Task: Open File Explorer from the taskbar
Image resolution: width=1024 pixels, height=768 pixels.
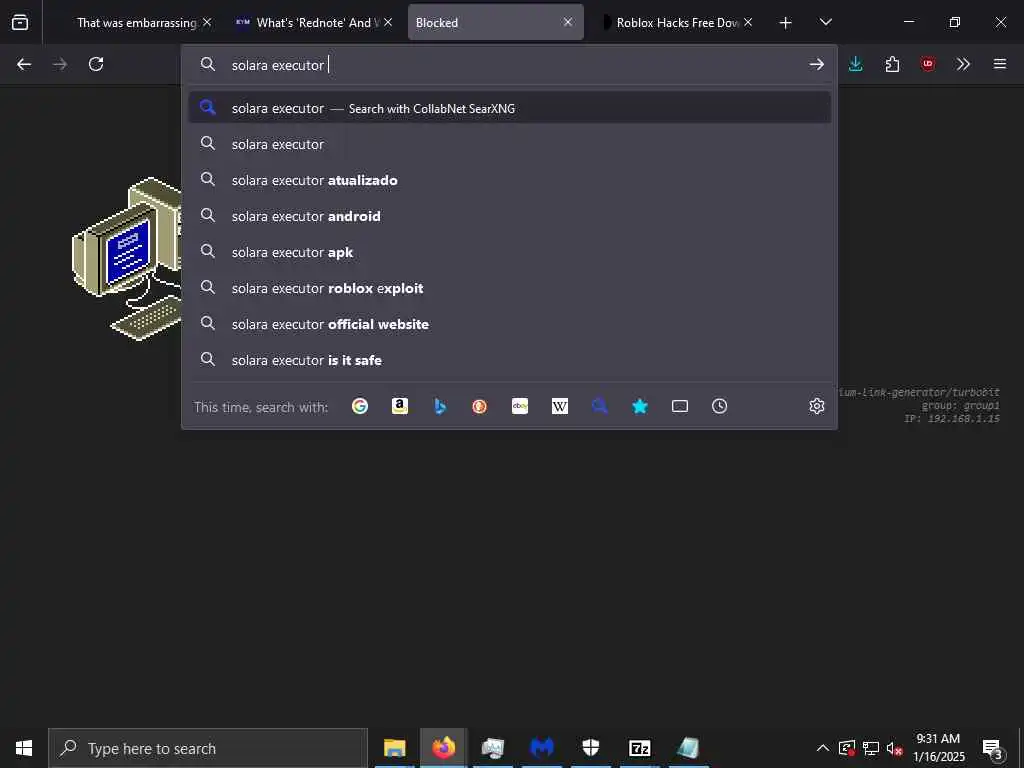Action: coord(394,748)
